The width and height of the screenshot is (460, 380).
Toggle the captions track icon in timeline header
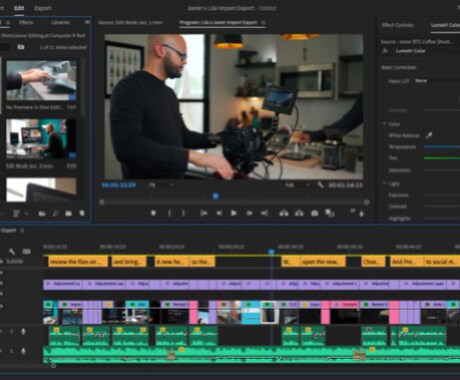point(26,251)
